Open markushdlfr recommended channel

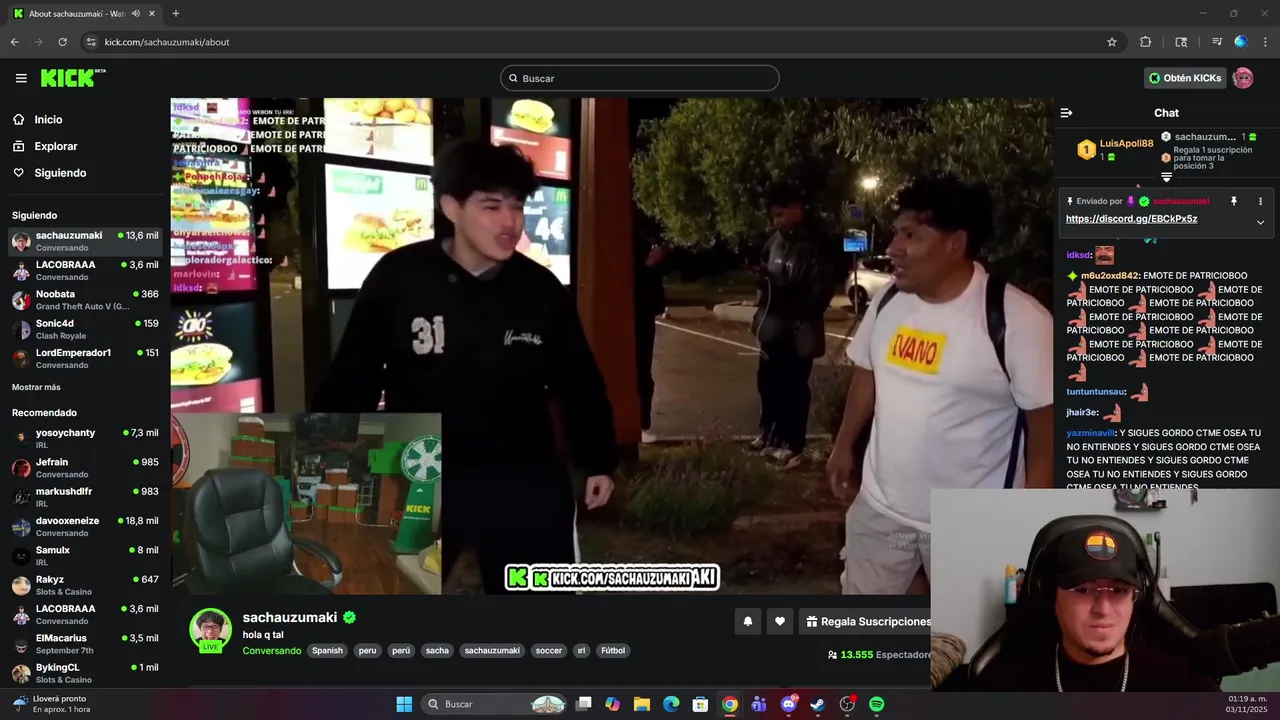(x=85, y=497)
